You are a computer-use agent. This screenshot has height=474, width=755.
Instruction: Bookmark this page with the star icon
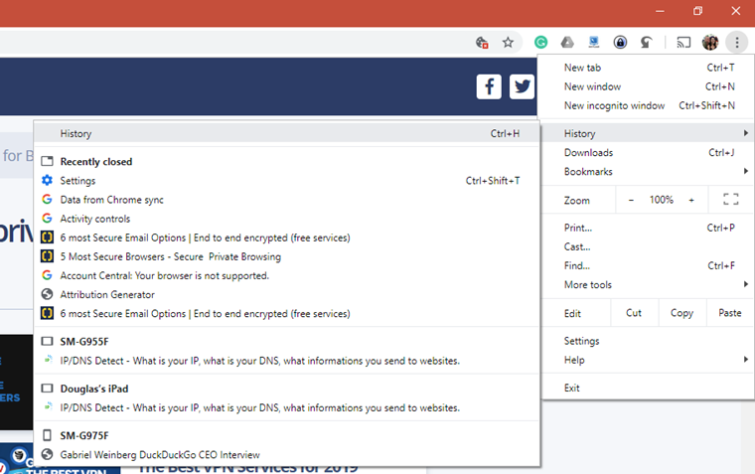(x=508, y=42)
